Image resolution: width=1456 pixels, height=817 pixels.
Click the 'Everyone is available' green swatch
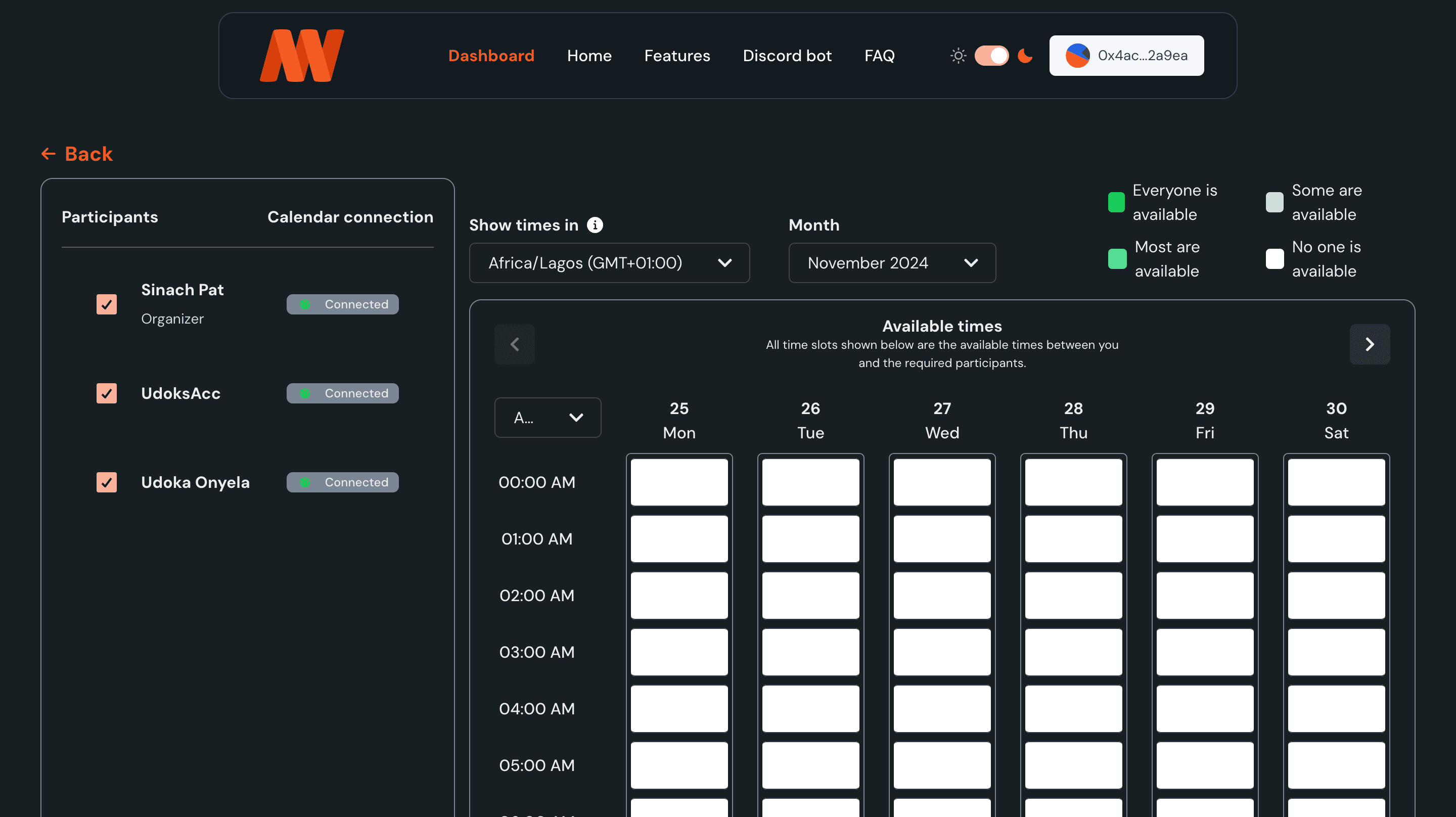pyautogui.click(x=1116, y=202)
